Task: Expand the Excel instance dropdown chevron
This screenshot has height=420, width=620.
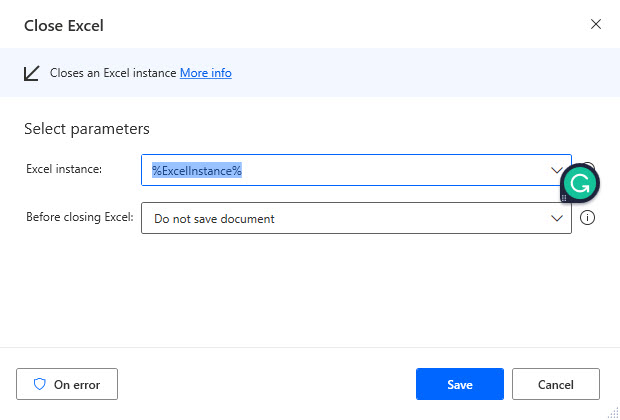Action: [557, 170]
